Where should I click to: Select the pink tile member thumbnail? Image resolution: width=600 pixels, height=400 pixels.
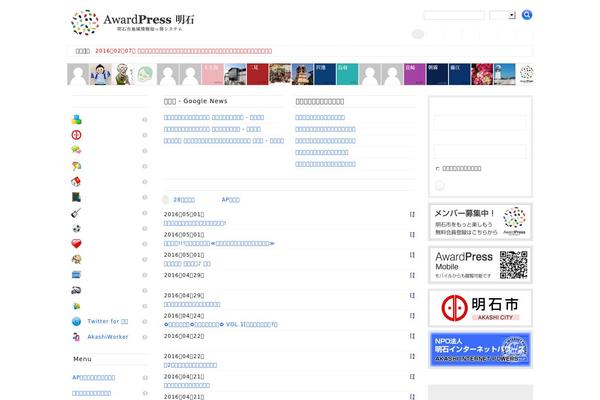[213, 74]
